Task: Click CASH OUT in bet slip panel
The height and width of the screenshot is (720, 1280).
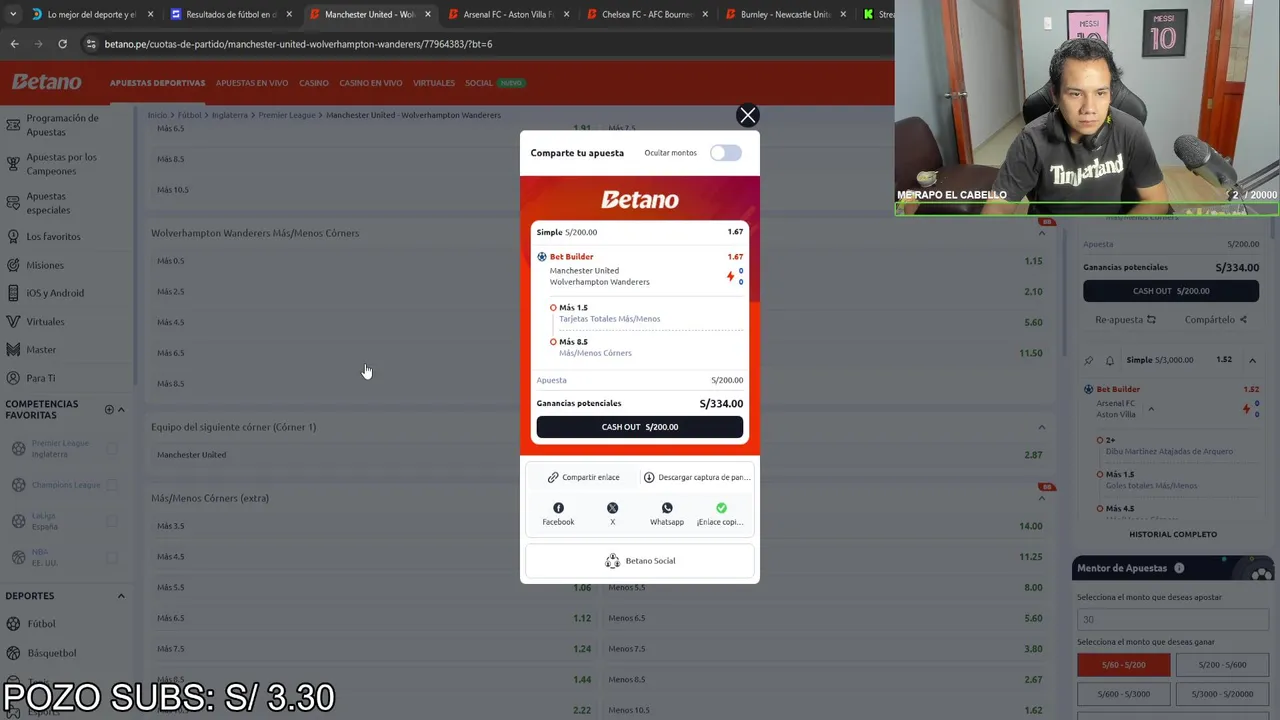Action: pos(1171,291)
